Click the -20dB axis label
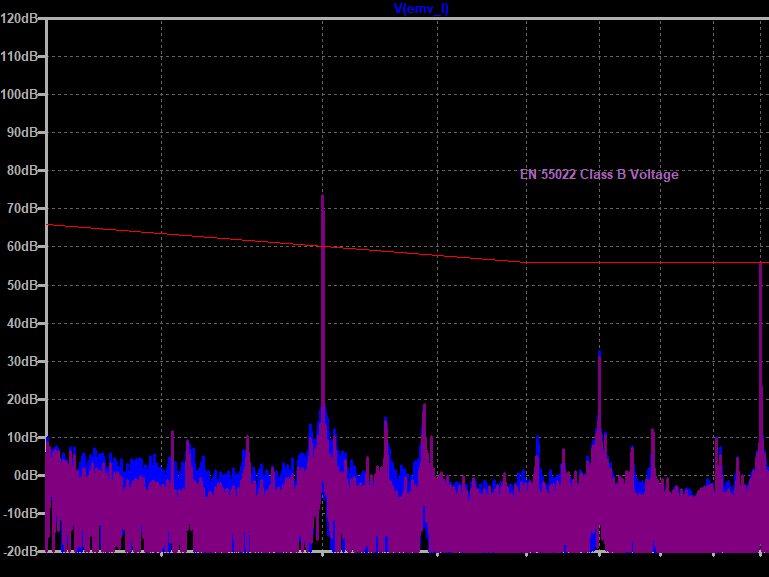The height and width of the screenshot is (577, 769). coord(20,552)
